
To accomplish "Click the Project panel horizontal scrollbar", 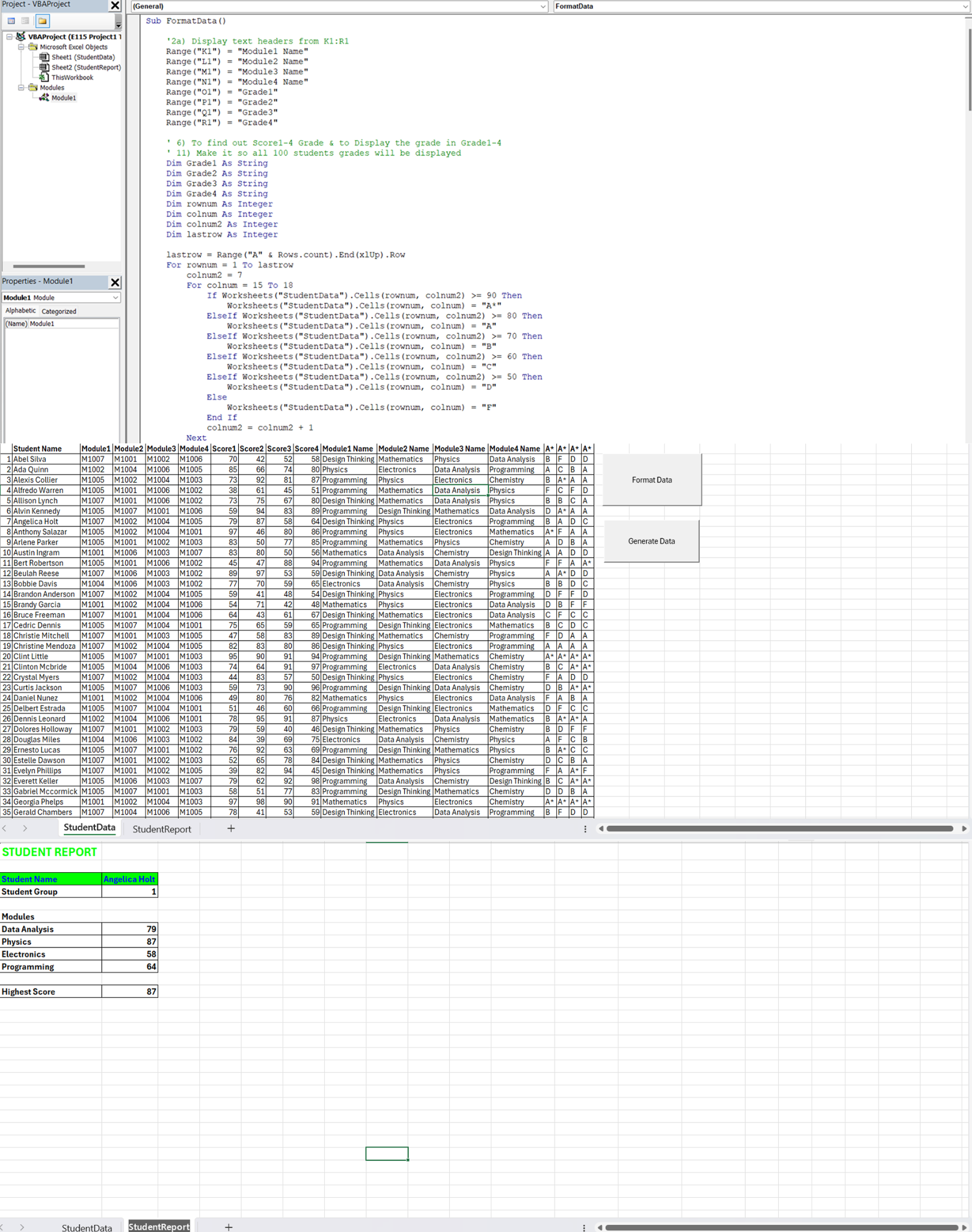I will click(49, 266).
